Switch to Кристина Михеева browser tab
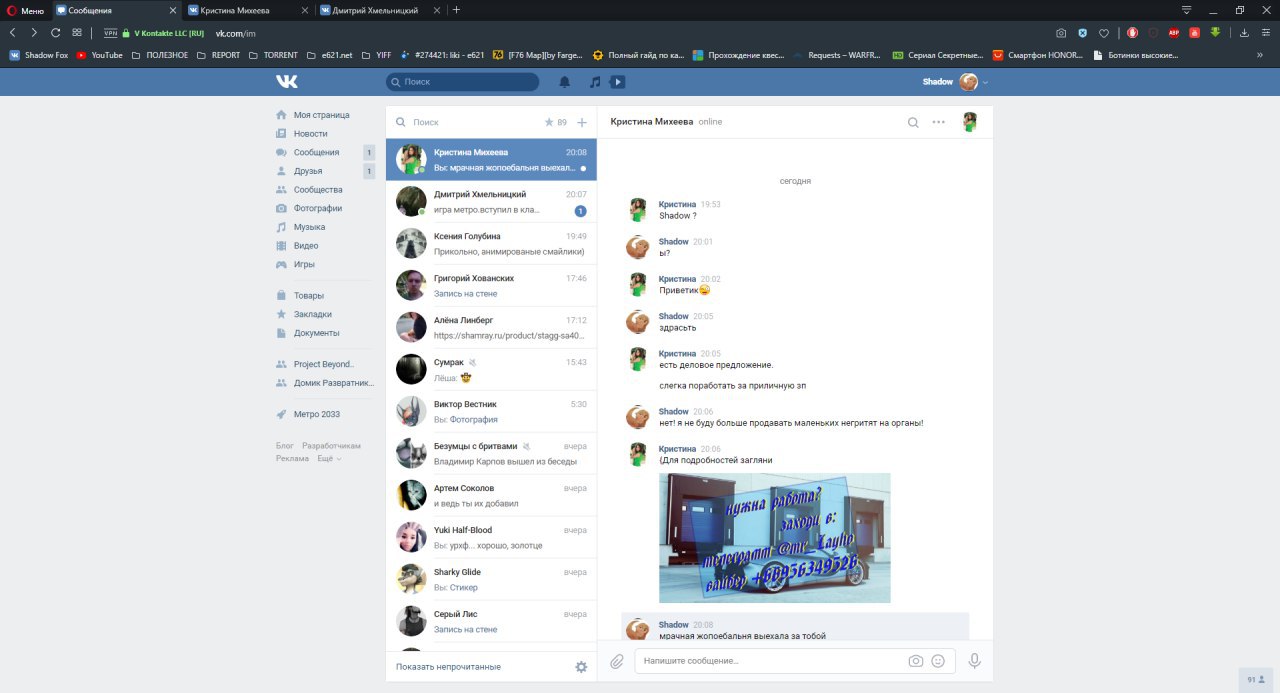The width and height of the screenshot is (1280, 693). pyautogui.click(x=248, y=10)
